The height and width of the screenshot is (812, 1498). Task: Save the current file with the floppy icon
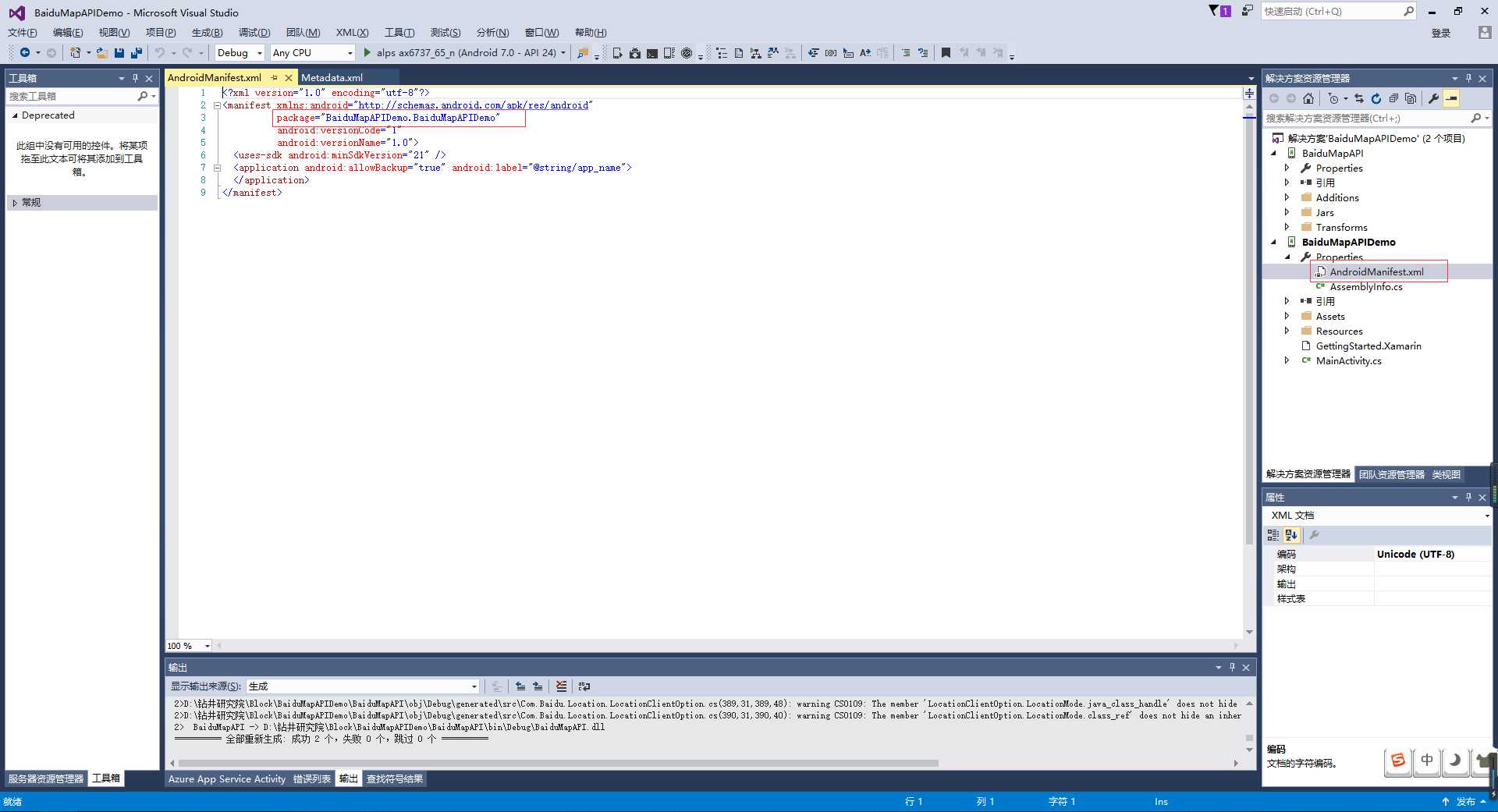tap(119, 52)
